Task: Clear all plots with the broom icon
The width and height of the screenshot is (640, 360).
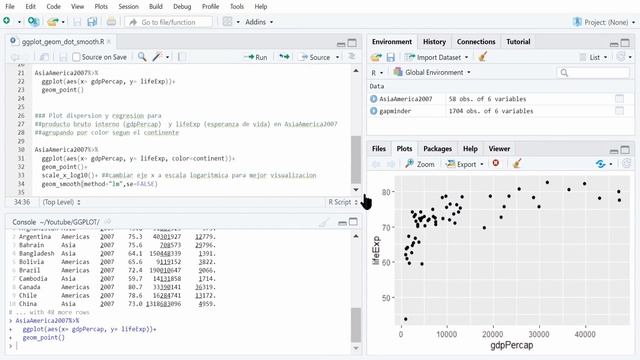Action: click(517, 164)
